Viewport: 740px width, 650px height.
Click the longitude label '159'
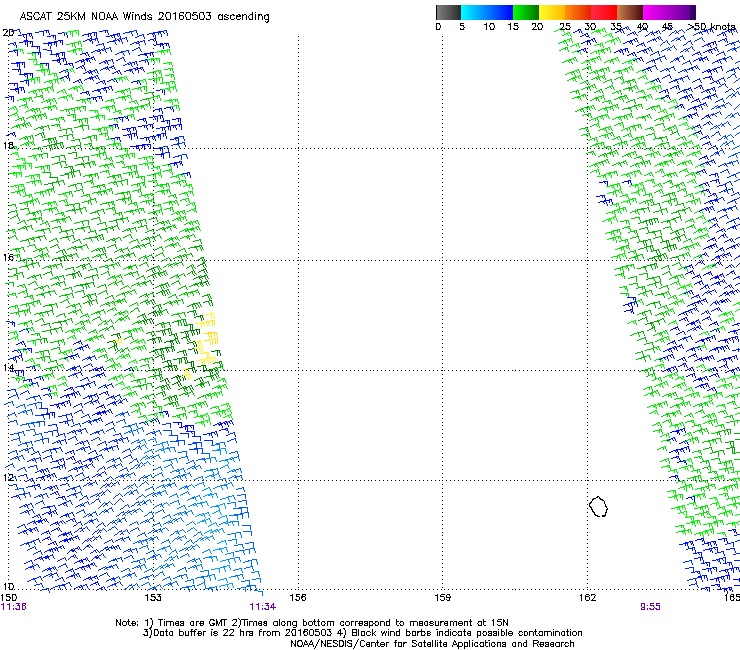[442, 598]
